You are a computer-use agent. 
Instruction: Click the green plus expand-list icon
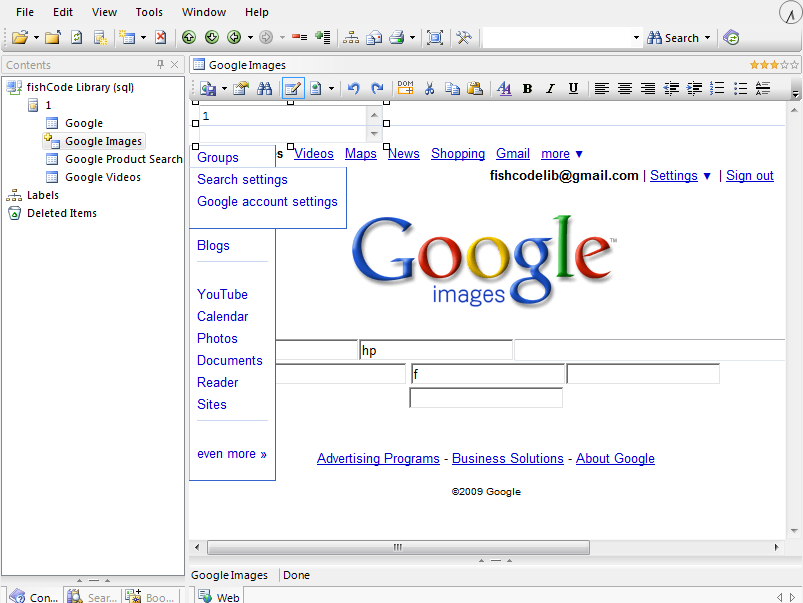coord(323,37)
